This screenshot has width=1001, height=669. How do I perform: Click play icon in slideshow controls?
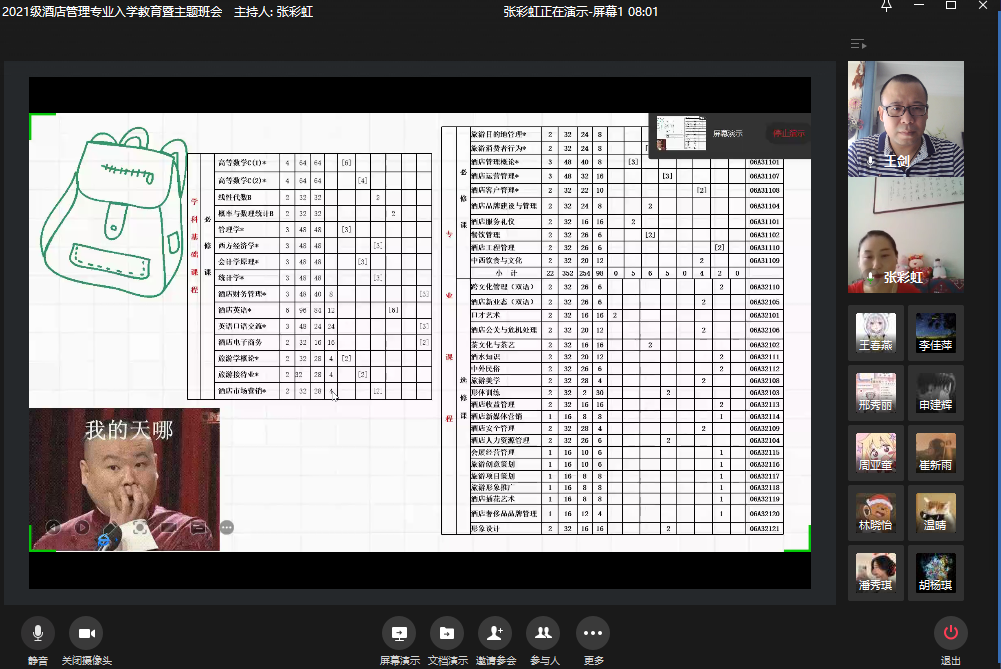pyautogui.click(x=83, y=527)
